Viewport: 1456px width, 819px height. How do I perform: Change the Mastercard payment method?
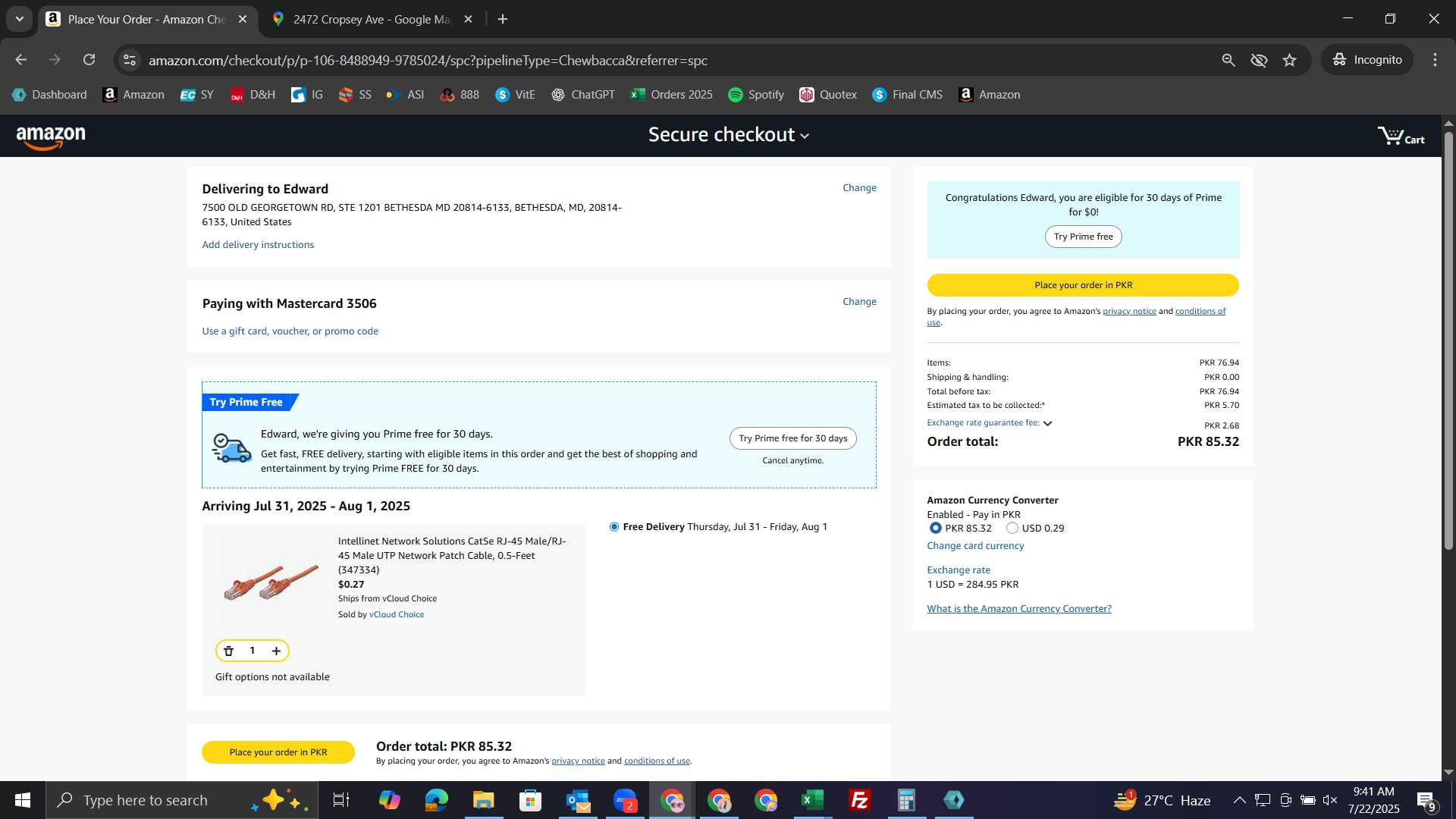[x=859, y=302]
